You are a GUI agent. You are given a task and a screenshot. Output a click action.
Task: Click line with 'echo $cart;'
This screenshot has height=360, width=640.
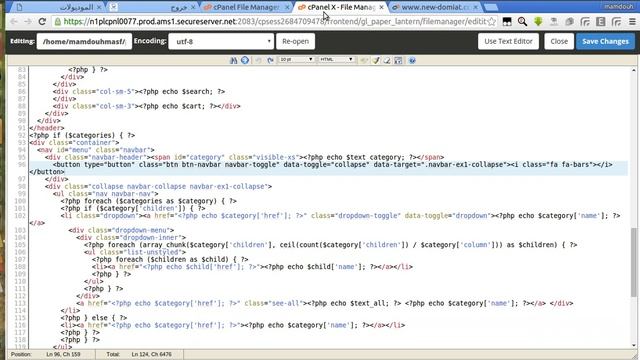[147, 106]
